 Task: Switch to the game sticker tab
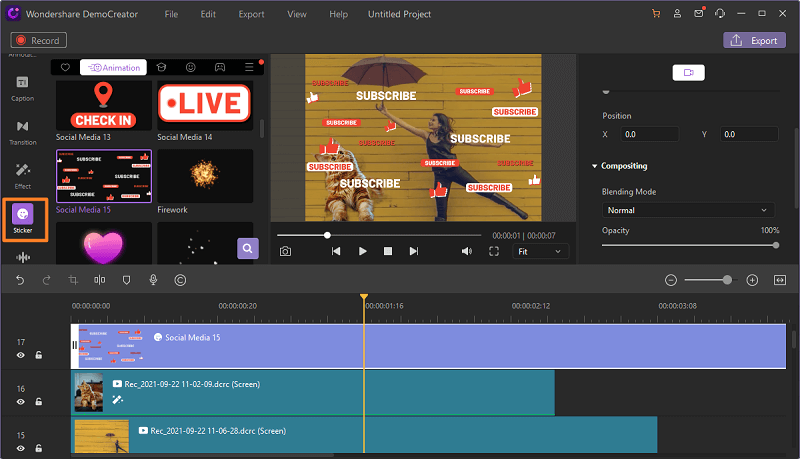220,67
